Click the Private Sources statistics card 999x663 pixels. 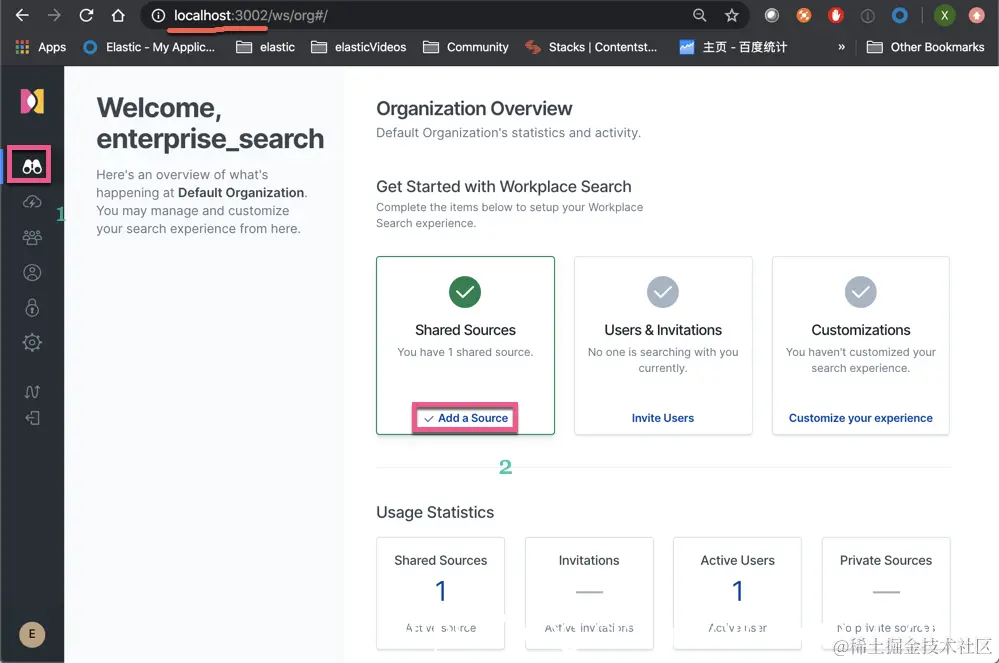coord(886,594)
